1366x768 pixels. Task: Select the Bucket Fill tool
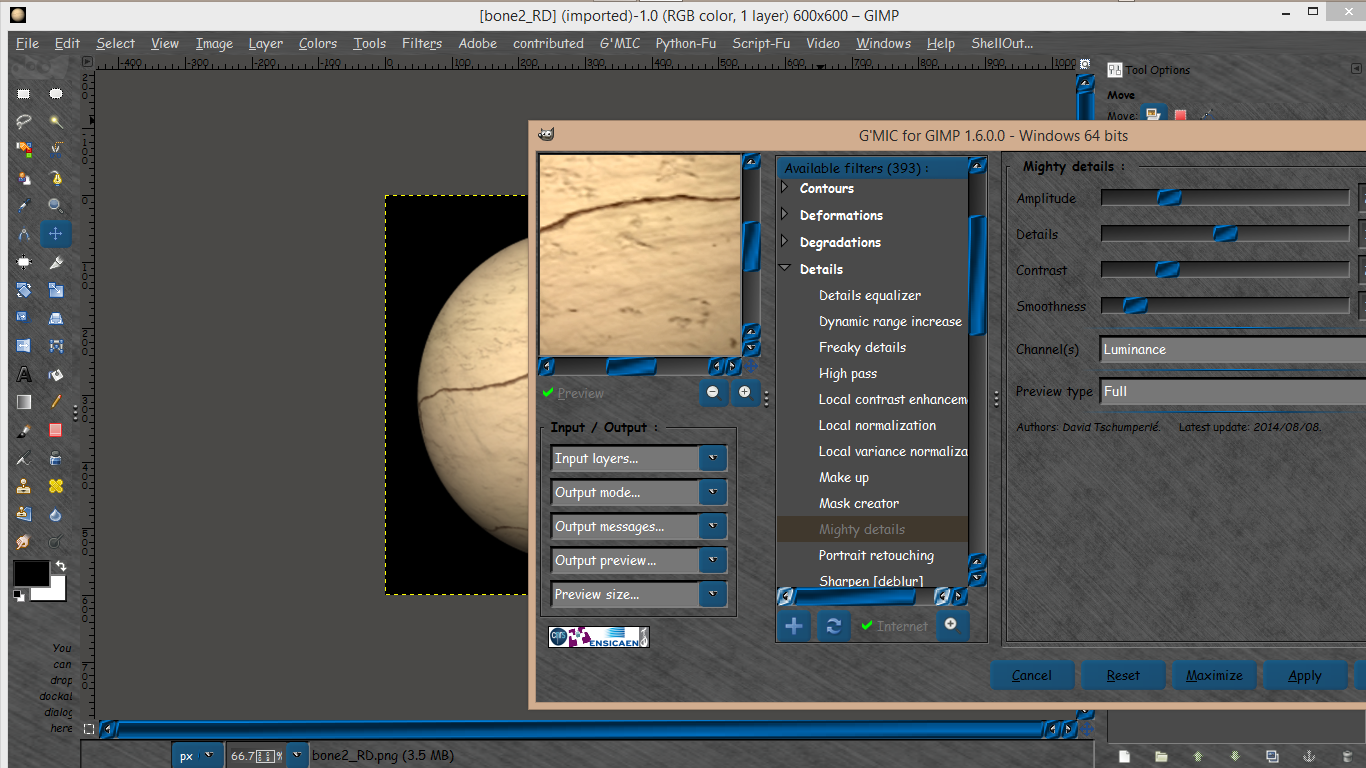click(56, 375)
